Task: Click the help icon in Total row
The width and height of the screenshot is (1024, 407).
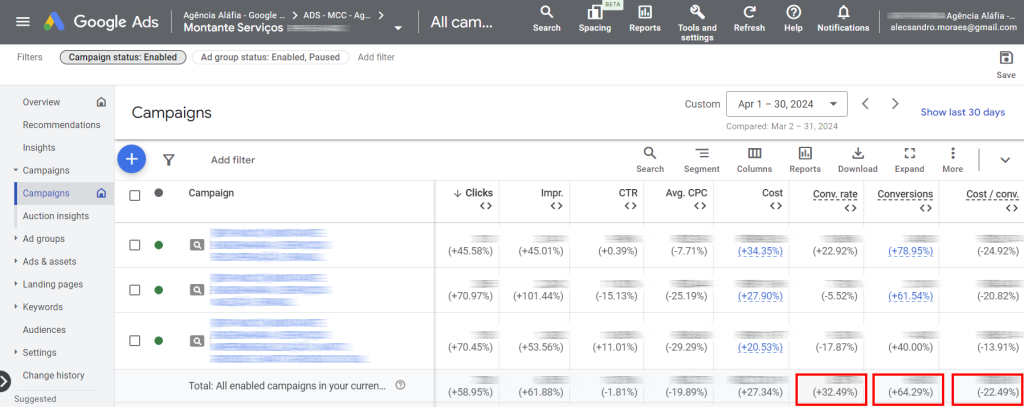Action: tap(401, 385)
